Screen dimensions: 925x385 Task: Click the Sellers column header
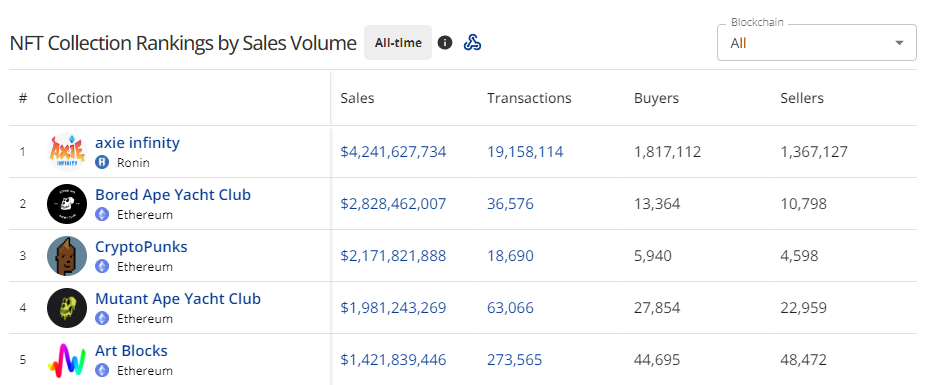802,98
